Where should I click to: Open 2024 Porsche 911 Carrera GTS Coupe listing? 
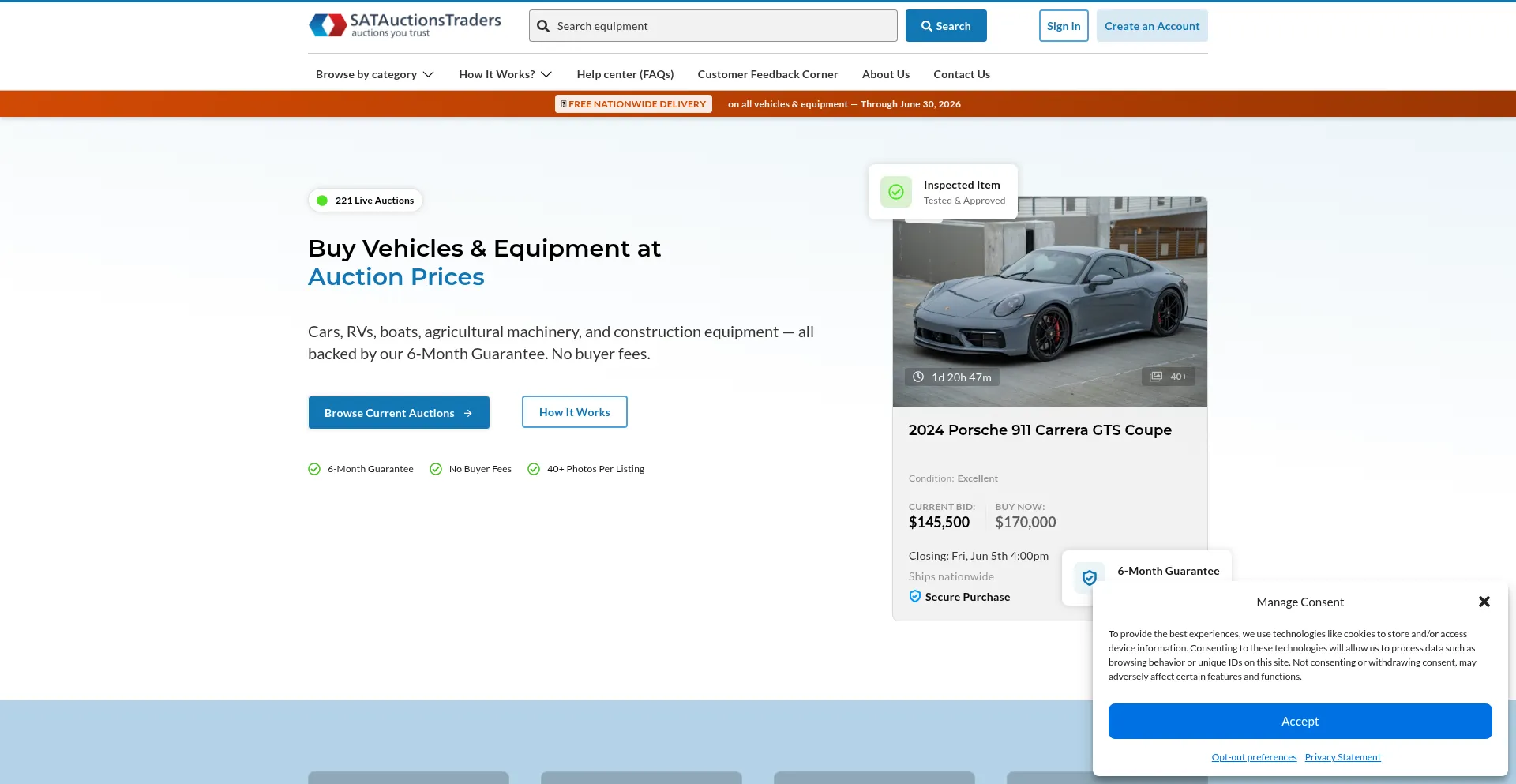(x=1040, y=430)
